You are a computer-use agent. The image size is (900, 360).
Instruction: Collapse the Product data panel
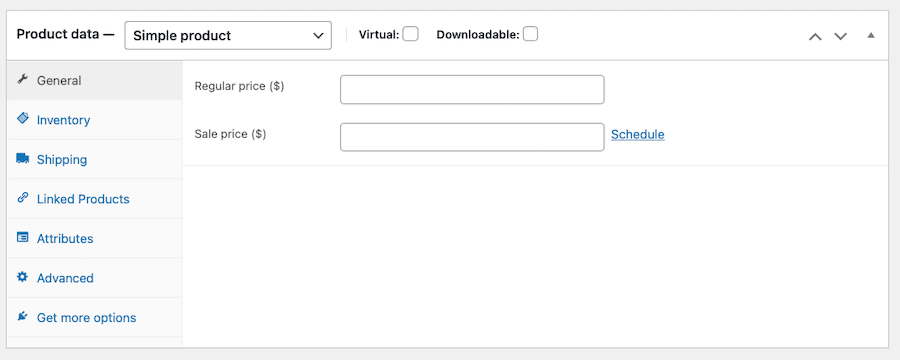(871, 36)
